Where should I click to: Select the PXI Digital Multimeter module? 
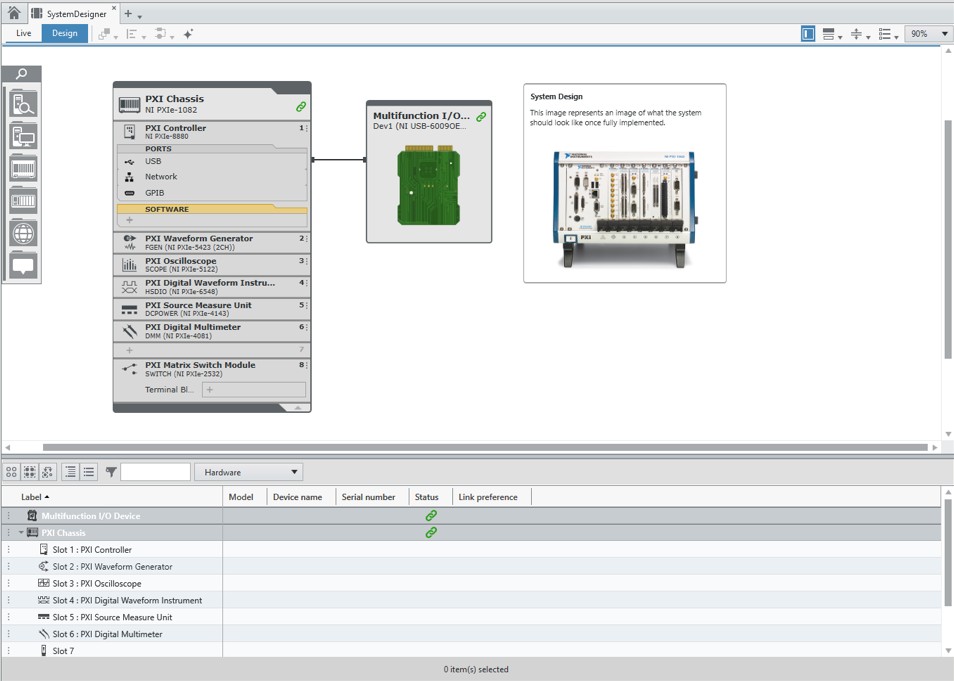click(x=212, y=331)
